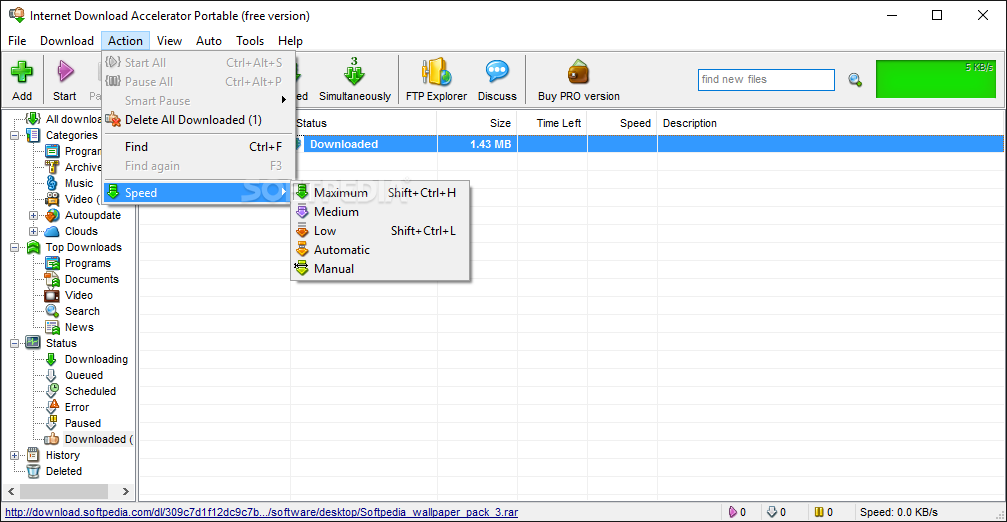Expand the Autoupdate tree node
Image resolution: width=1007 pixels, height=522 pixels.
tap(33, 215)
